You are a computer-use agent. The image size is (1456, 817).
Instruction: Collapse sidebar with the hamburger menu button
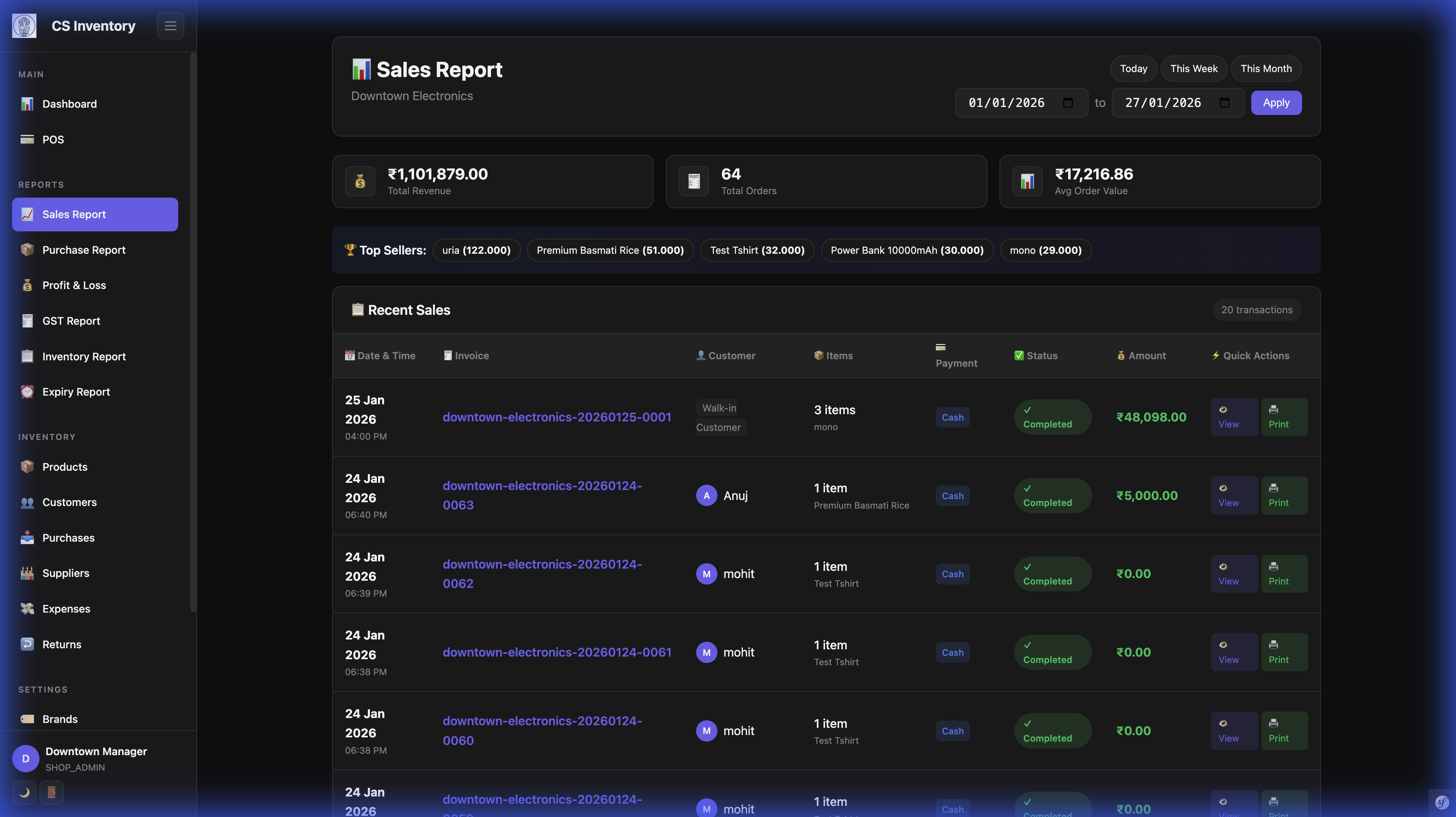[170, 25]
